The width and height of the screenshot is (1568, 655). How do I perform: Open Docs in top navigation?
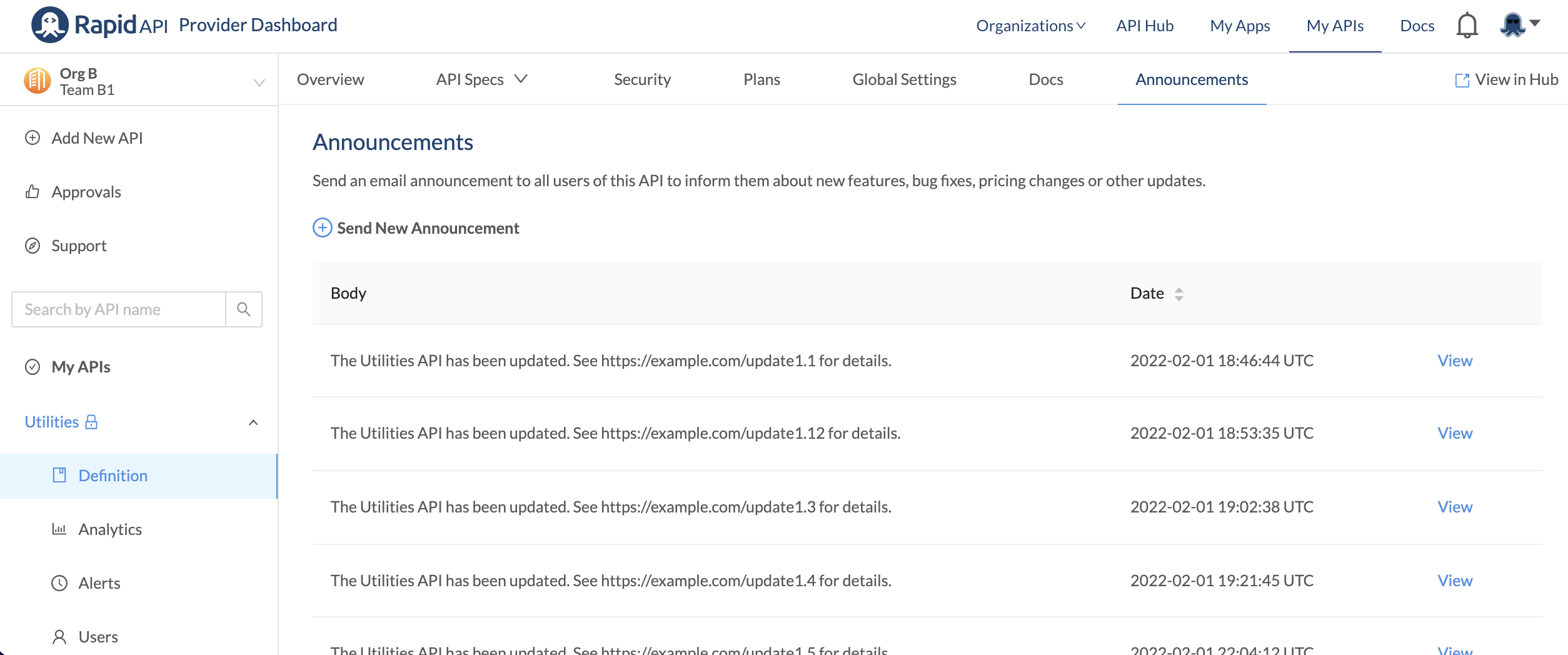[1417, 26]
